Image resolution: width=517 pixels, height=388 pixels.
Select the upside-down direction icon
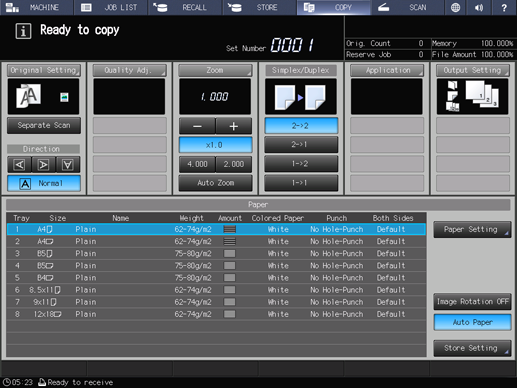pos(68,165)
